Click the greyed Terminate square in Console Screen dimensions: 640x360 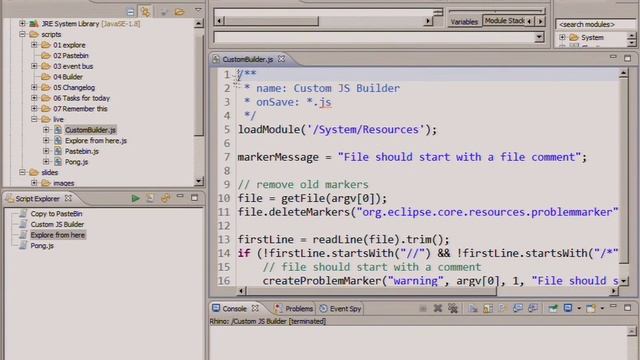[423, 308]
